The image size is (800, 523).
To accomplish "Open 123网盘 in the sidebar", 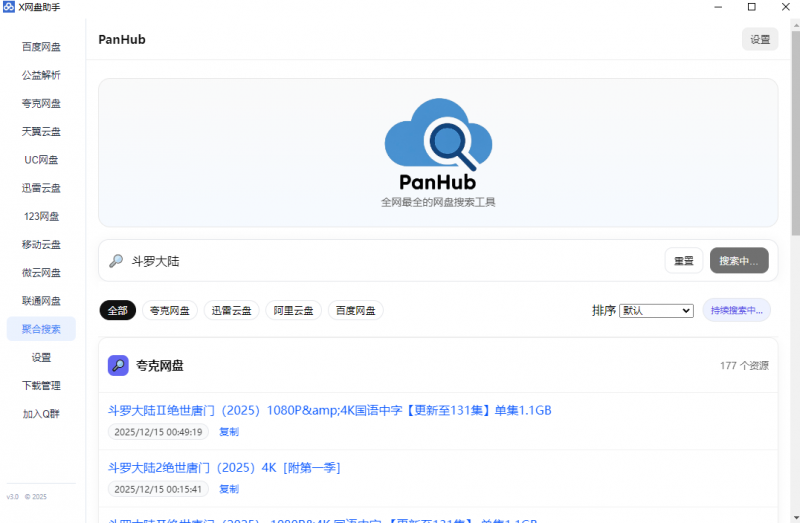I will (41, 216).
